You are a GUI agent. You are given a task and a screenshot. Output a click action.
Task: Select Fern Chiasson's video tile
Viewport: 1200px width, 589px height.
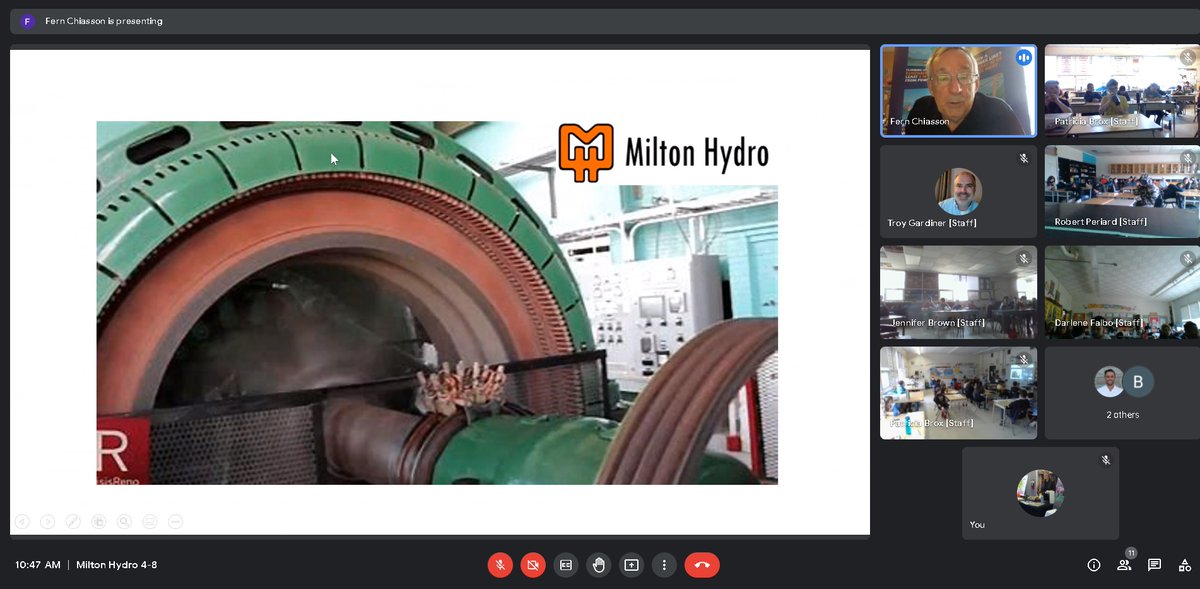958,91
